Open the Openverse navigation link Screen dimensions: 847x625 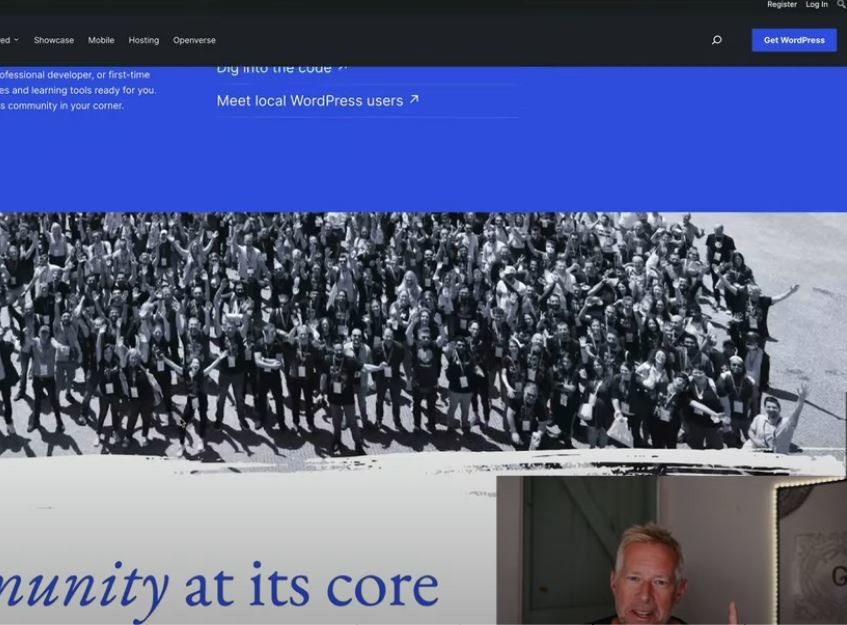(194, 40)
